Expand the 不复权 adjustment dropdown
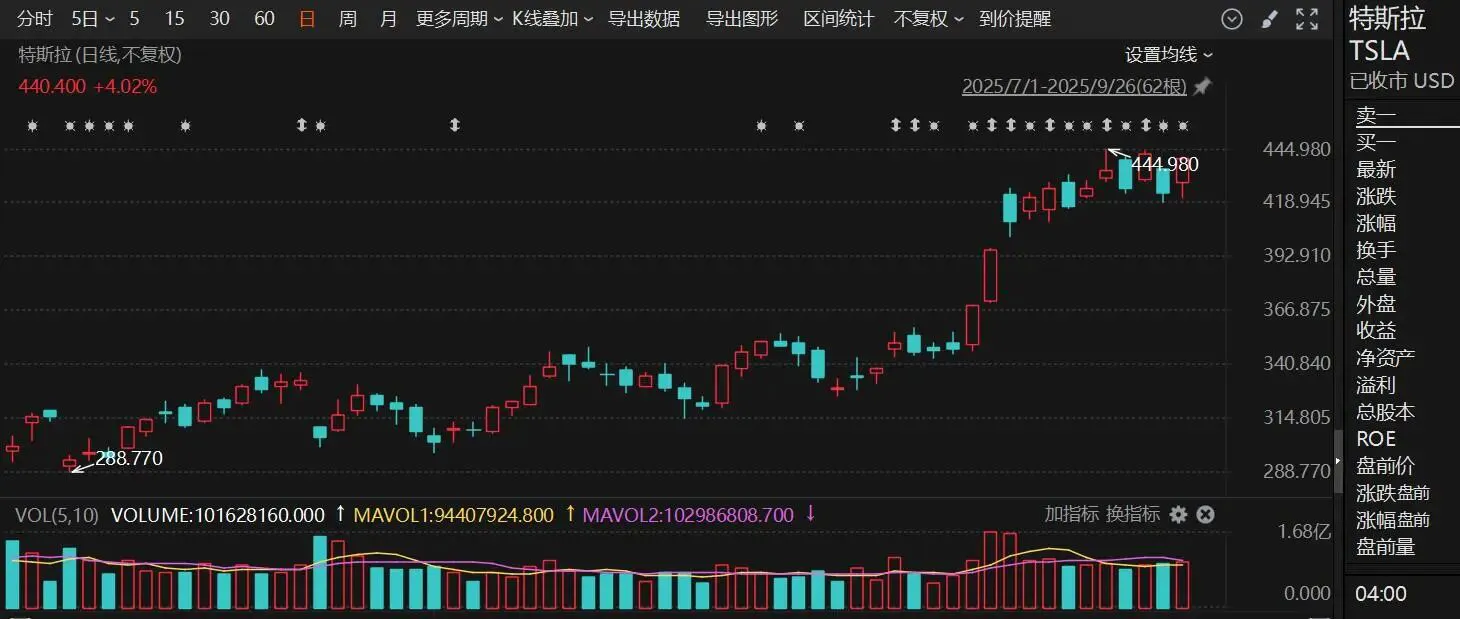 pos(929,19)
